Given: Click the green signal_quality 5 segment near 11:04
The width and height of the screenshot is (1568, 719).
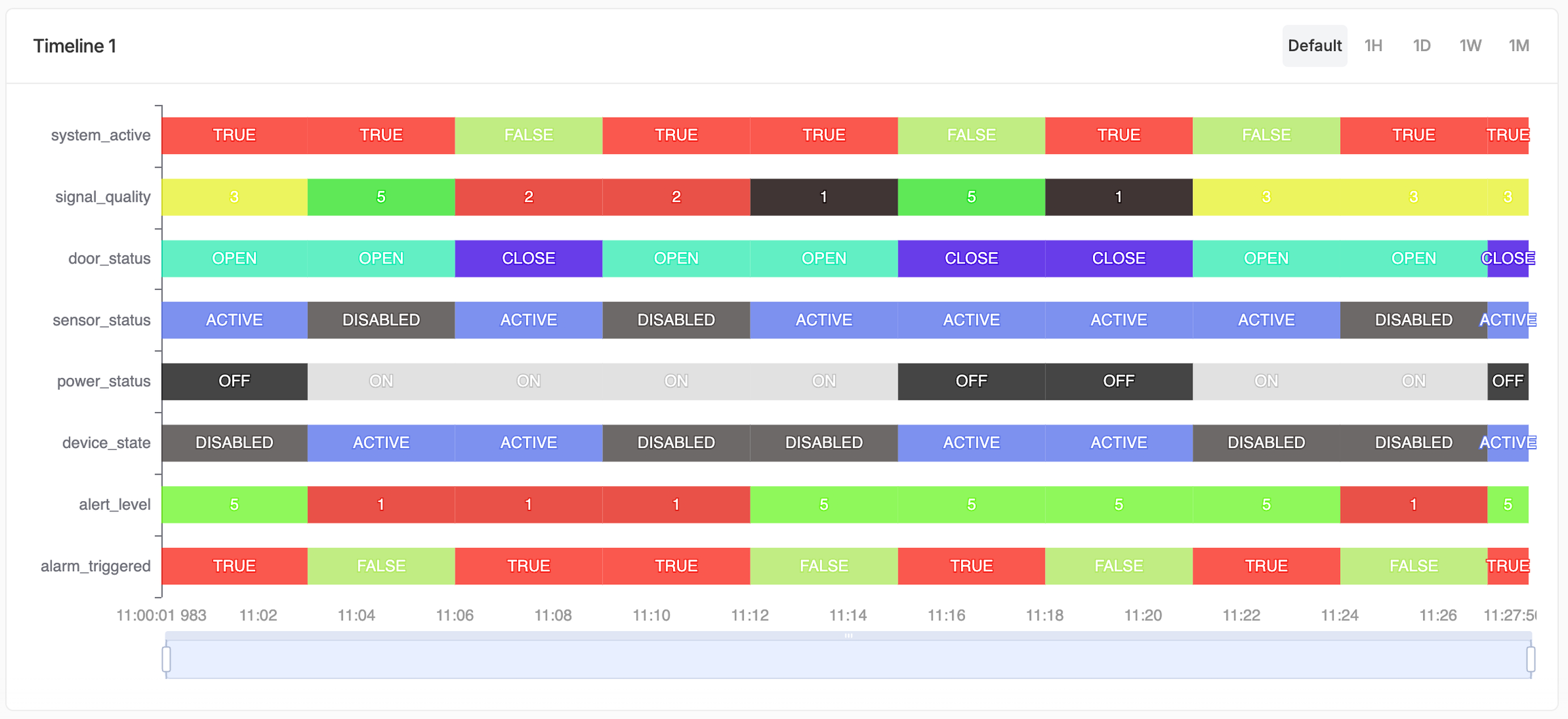Looking at the screenshot, I should 381,197.
